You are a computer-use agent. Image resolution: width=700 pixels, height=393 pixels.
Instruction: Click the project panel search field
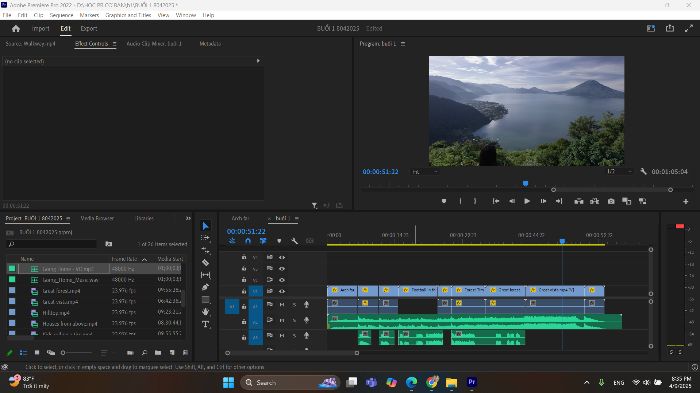point(52,244)
